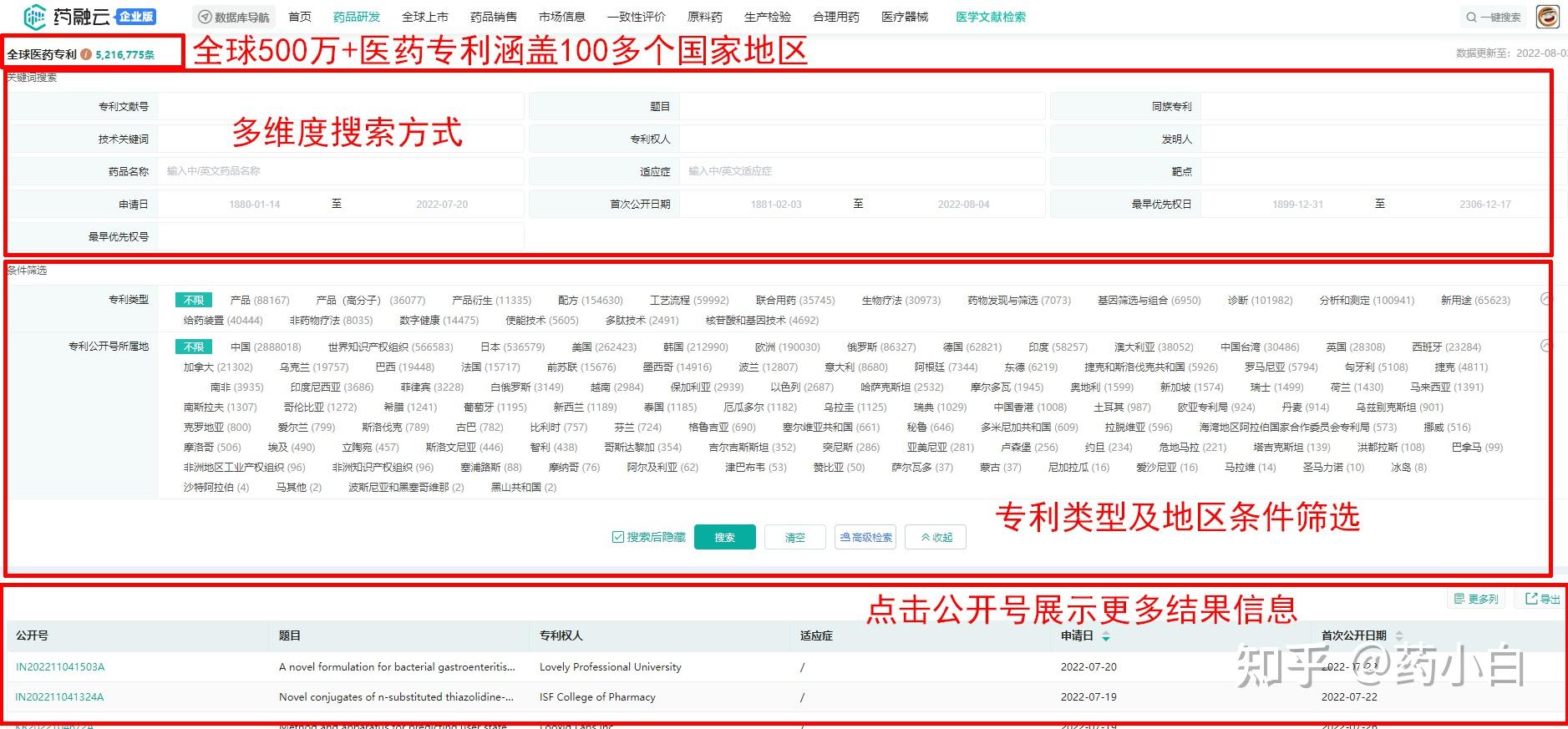This screenshot has width=1568, height=729.
Task: Click the 清空 button
Action: tap(794, 537)
